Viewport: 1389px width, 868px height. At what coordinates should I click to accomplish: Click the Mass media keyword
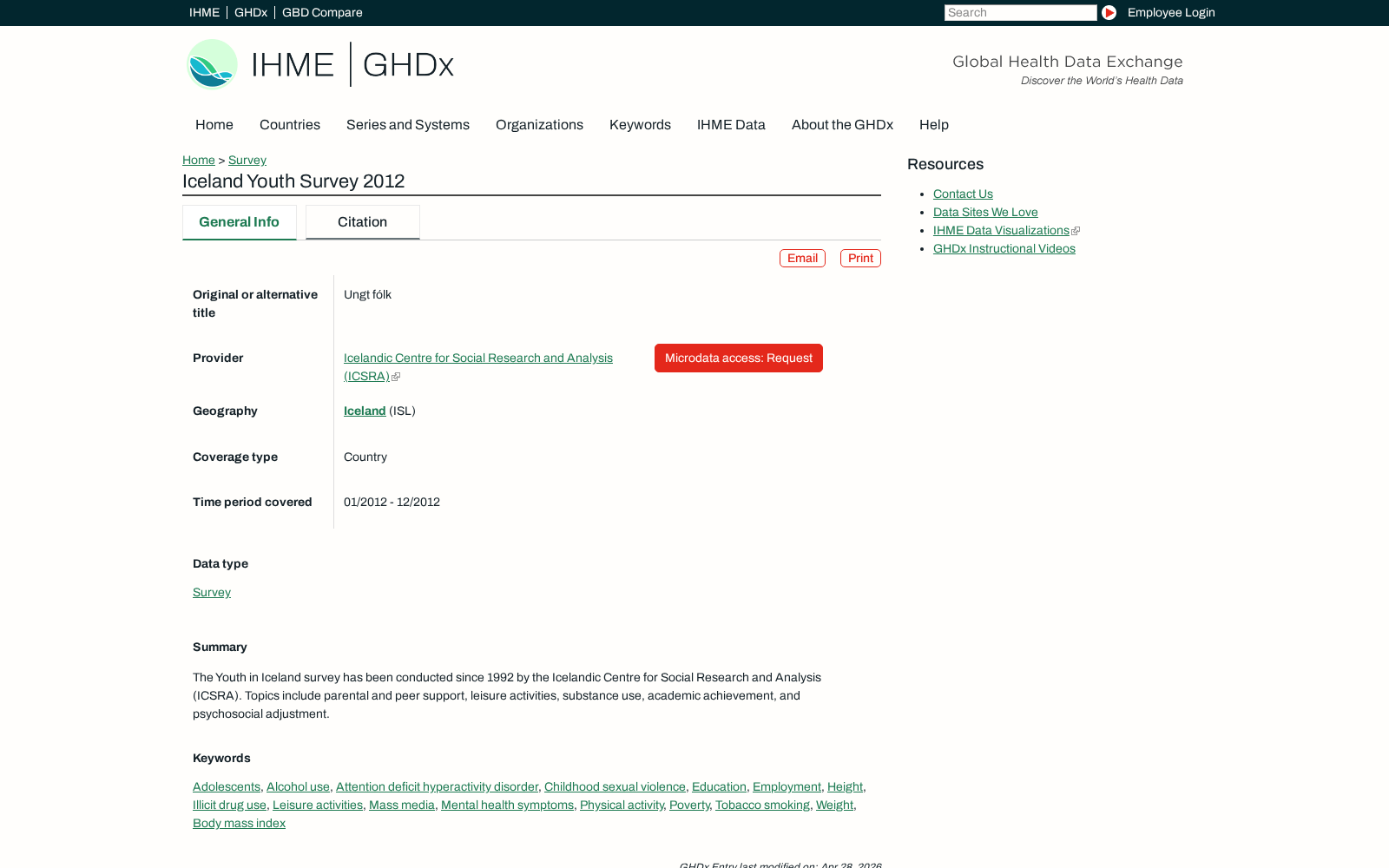click(402, 805)
